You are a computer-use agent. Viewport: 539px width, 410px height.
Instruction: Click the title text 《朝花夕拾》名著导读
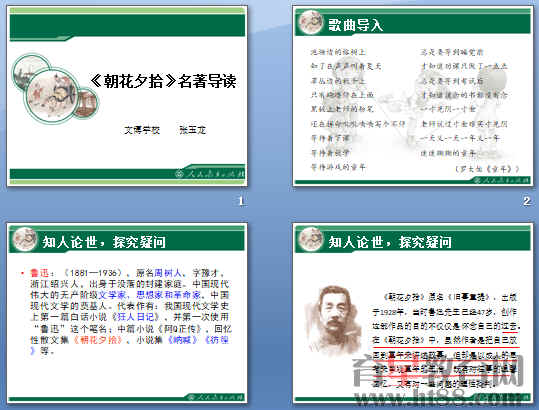pyautogui.click(x=163, y=81)
